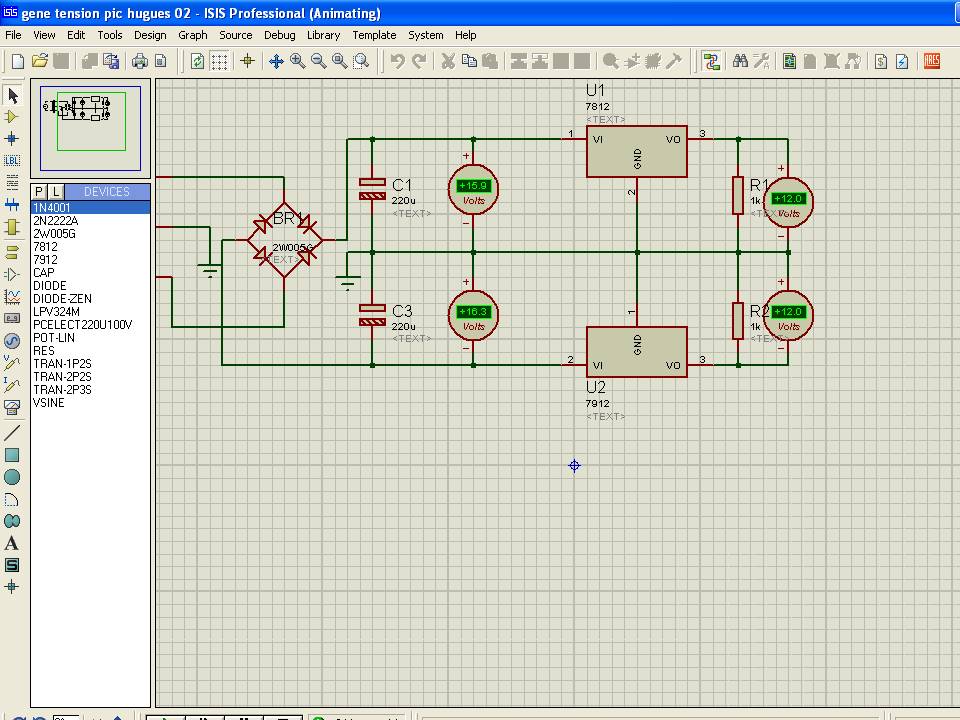
Task: Click the P pick devices button
Action: point(39,191)
